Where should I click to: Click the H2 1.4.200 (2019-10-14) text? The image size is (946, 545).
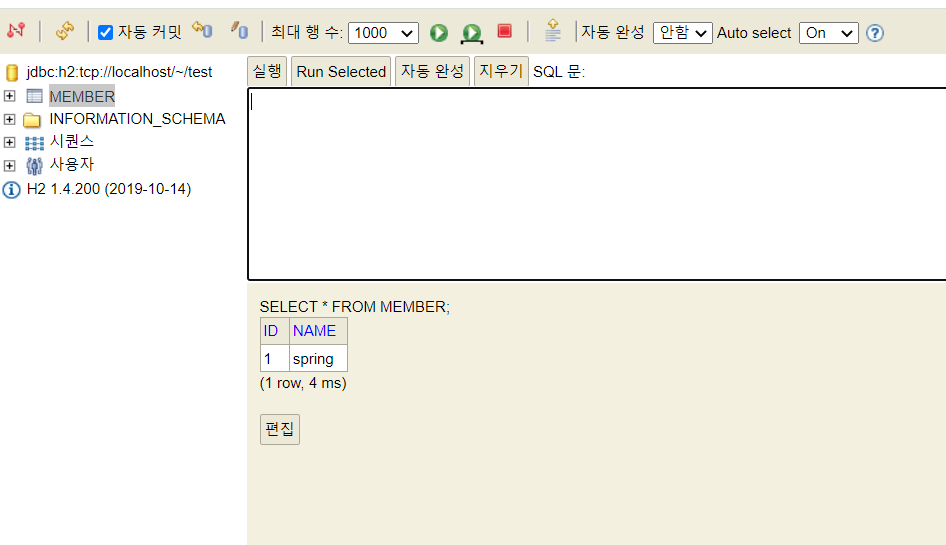109,189
